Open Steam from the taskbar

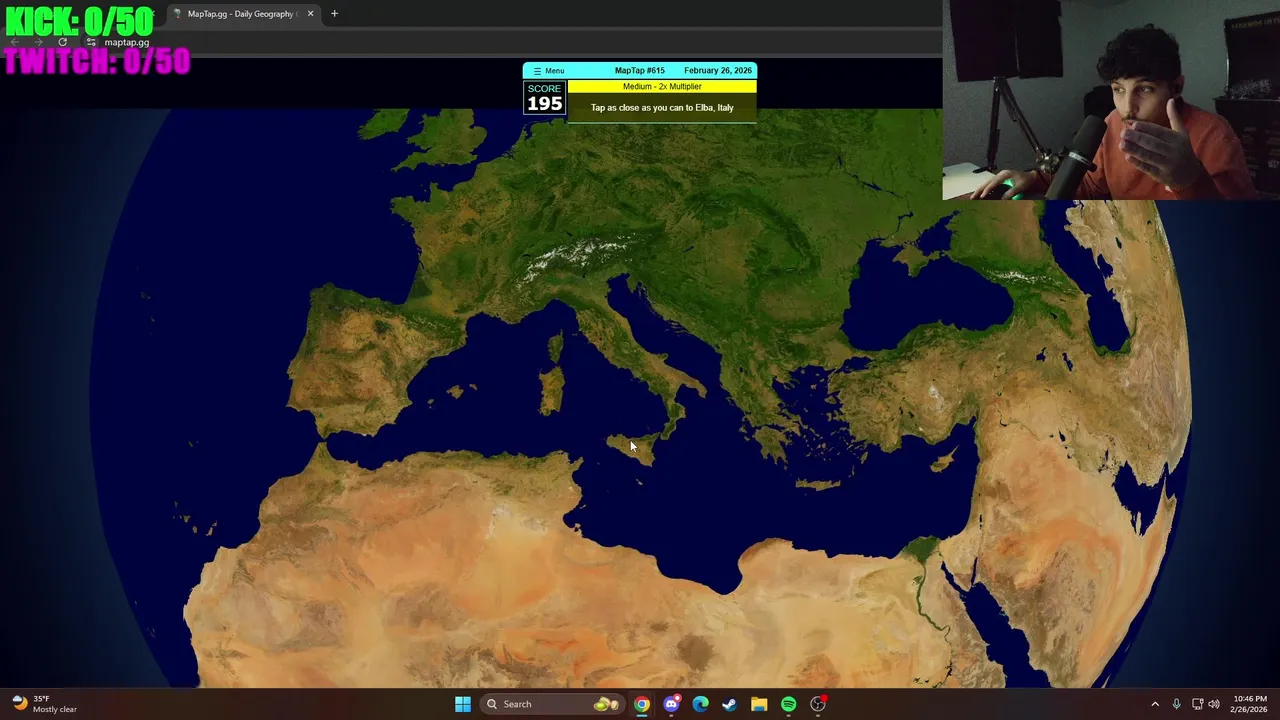(x=730, y=704)
